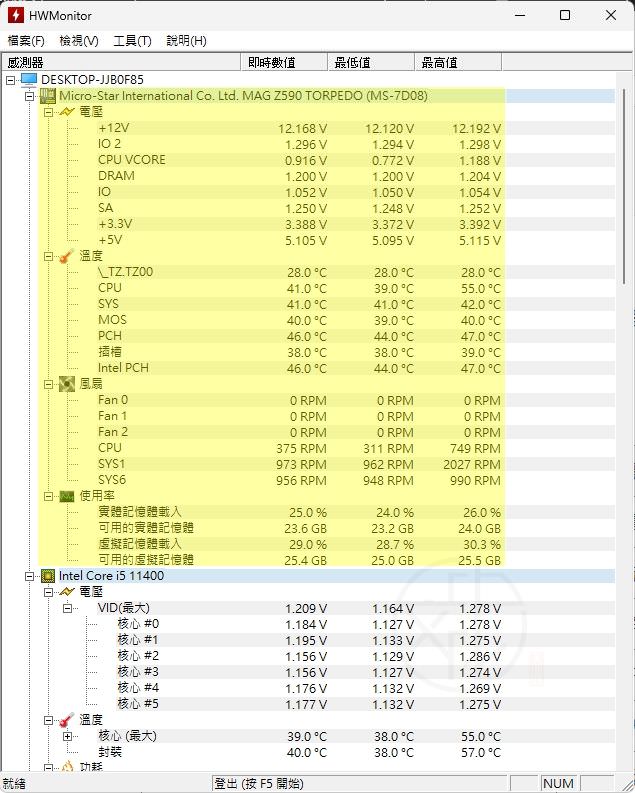This screenshot has width=635, height=793.
Task: Click the 登出 (按 F5 開始) status pane
Action: point(359,783)
